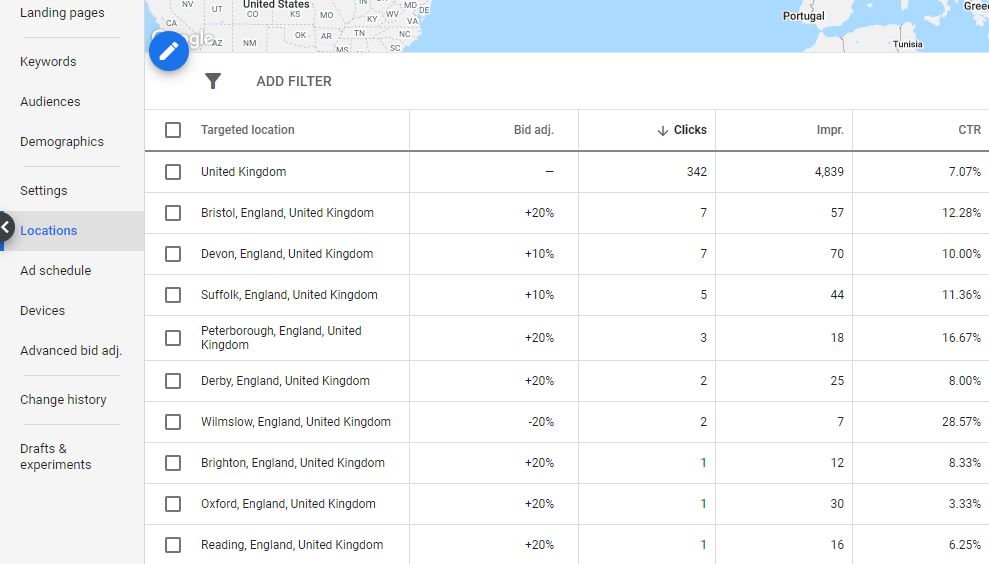Select the Bristol row checkbox
The width and height of the screenshot is (989, 564).
point(173,213)
